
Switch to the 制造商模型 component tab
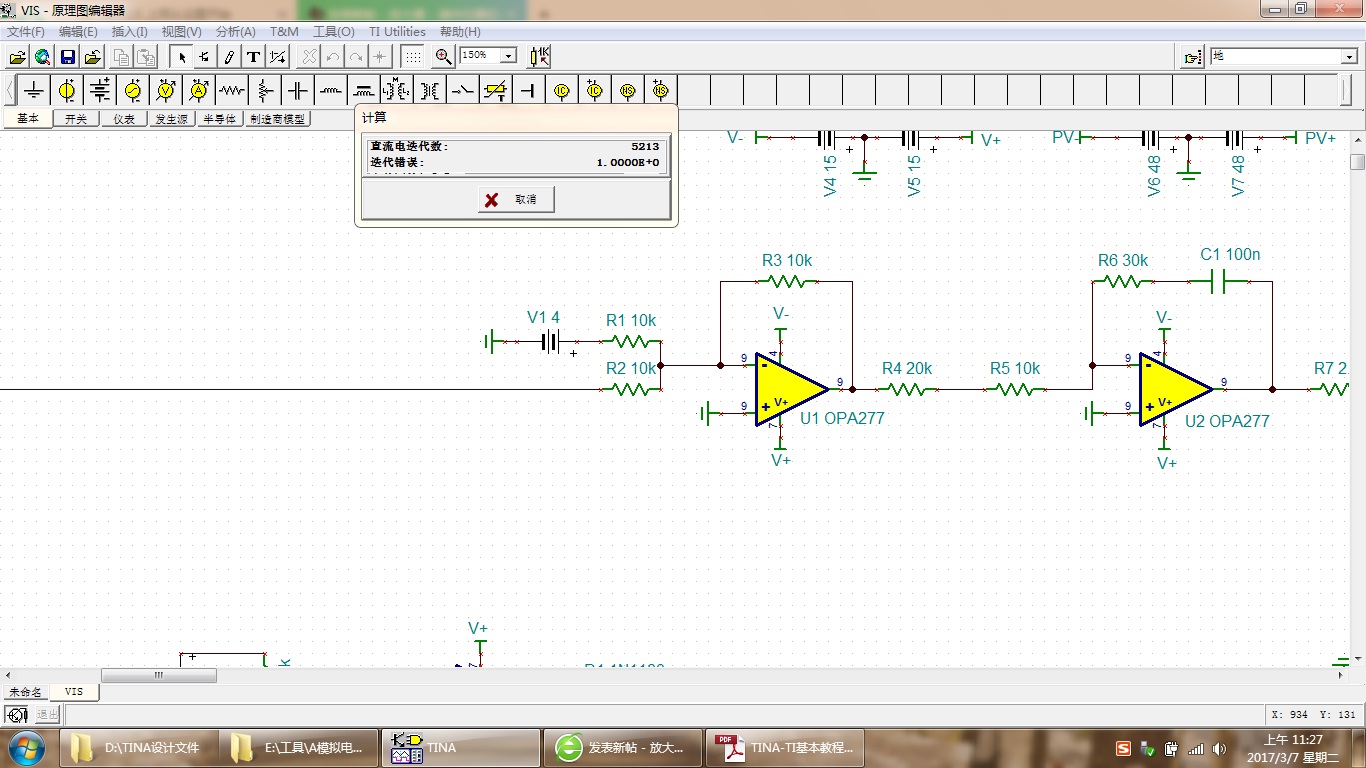279,119
